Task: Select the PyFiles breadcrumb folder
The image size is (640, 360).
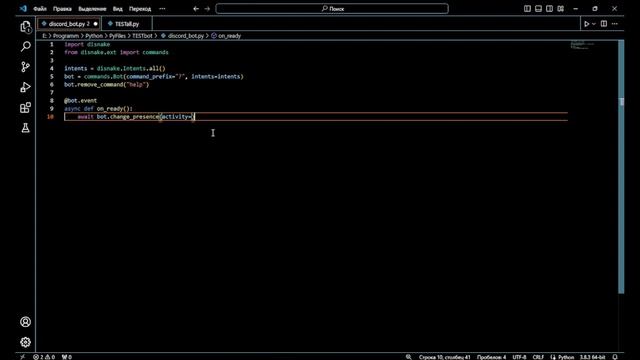Action: coord(117,36)
